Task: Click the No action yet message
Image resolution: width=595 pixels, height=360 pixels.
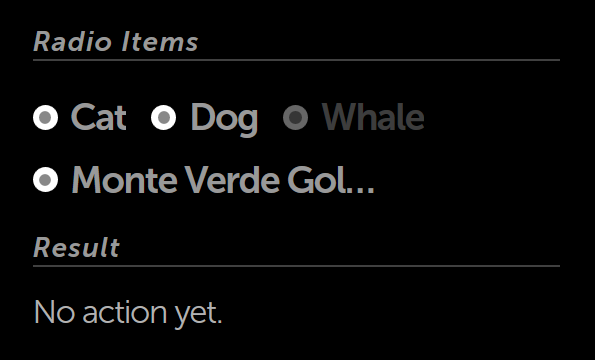Action: (x=128, y=313)
